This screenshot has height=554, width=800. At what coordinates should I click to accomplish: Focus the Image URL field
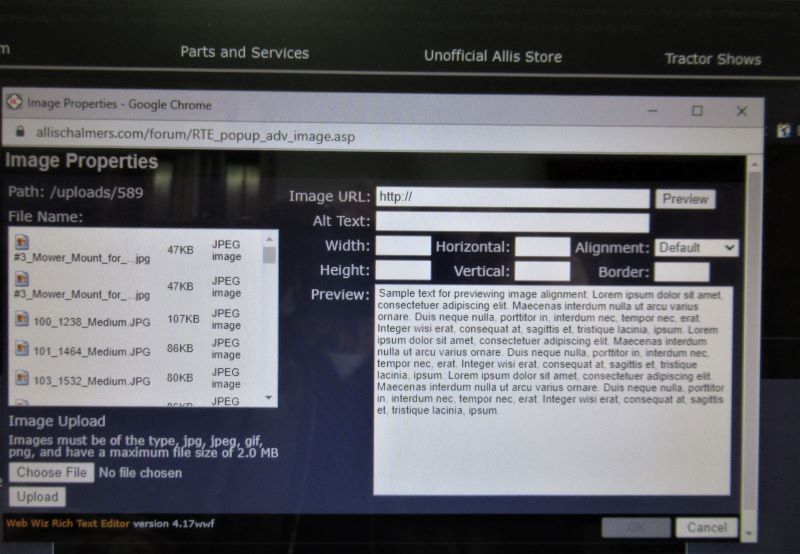pyautogui.click(x=513, y=197)
